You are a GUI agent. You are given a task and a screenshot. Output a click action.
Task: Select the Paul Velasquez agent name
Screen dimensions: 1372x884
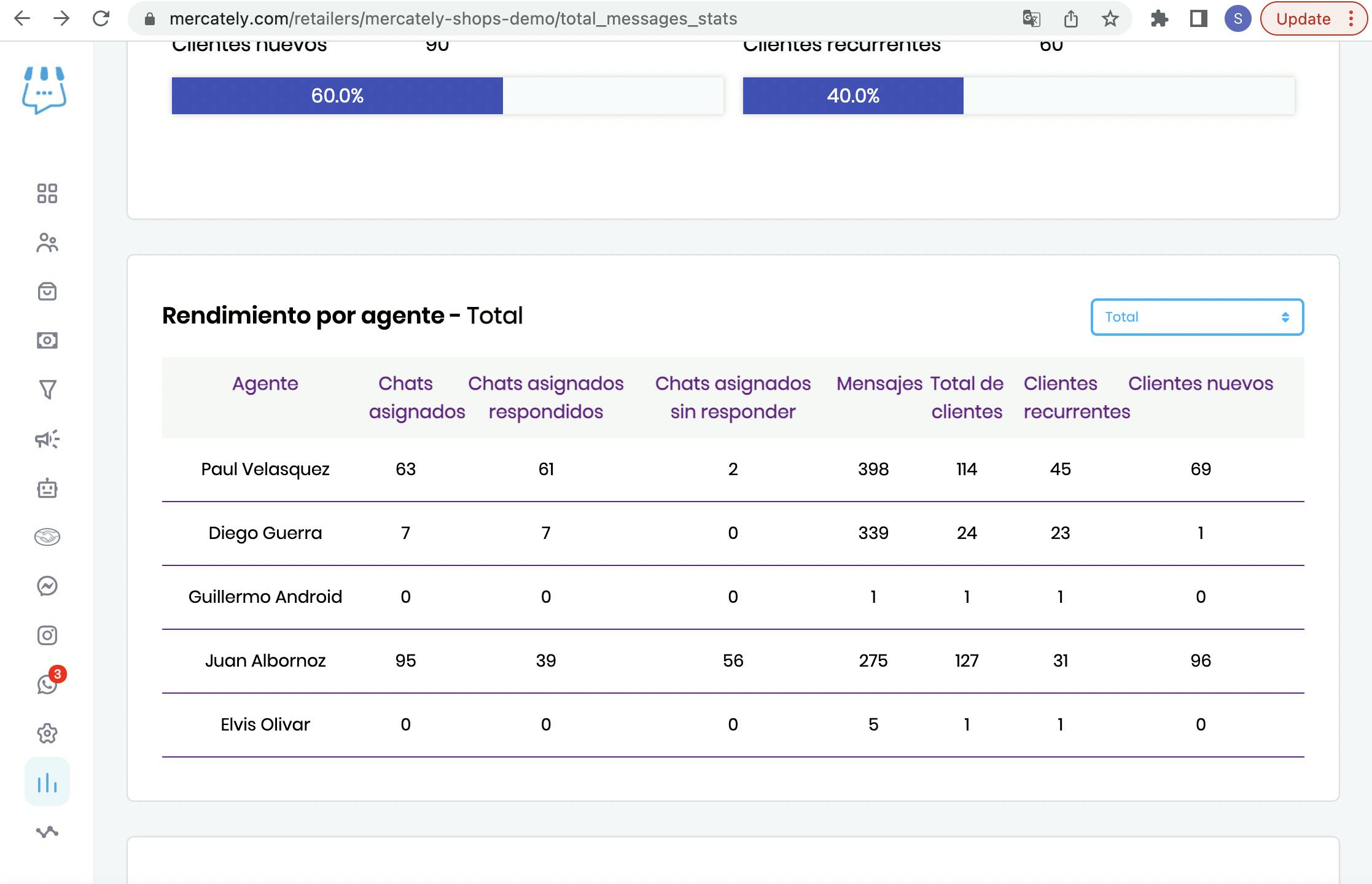coord(265,470)
